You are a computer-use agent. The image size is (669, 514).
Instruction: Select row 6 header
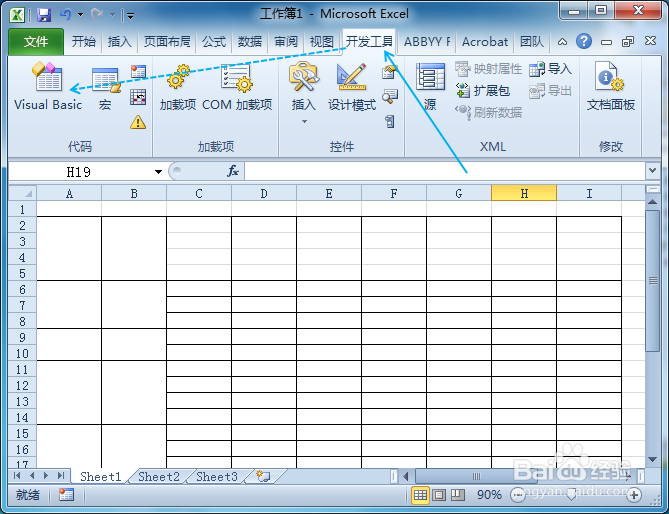click(x=22, y=289)
